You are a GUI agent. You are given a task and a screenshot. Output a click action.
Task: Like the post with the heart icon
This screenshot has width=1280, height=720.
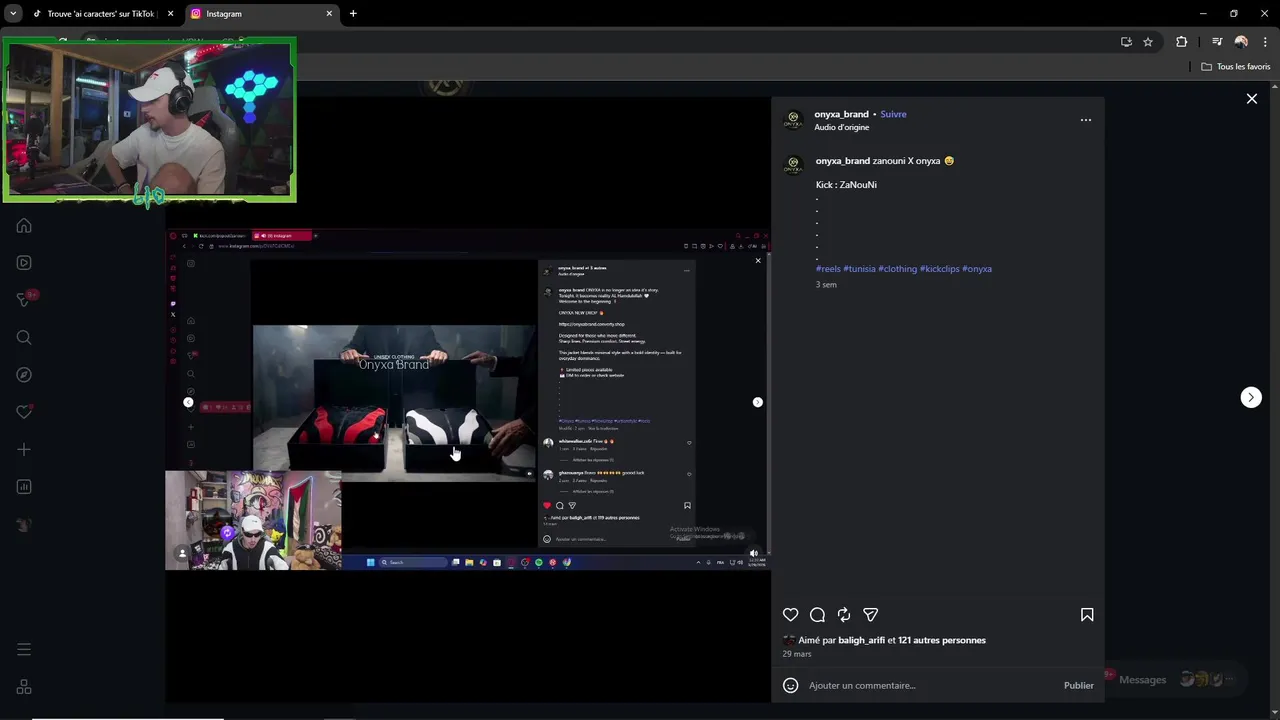791,615
